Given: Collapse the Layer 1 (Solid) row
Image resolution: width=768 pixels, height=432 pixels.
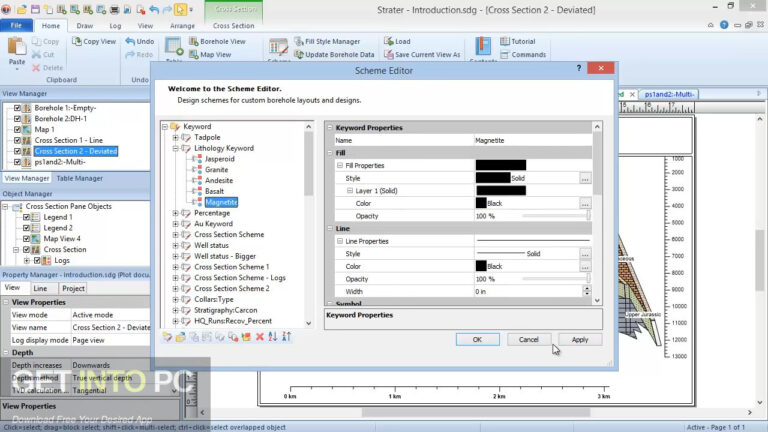Looking at the screenshot, I should click(x=350, y=191).
